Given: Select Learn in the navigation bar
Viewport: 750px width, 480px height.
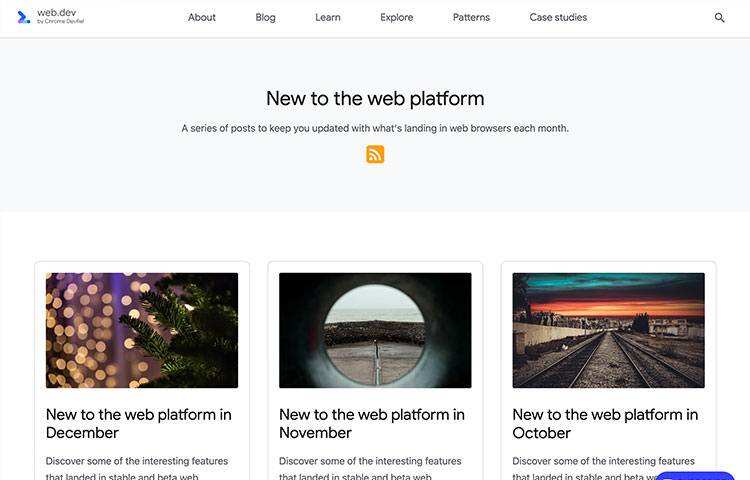Looking at the screenshot, I should point(328,18).
